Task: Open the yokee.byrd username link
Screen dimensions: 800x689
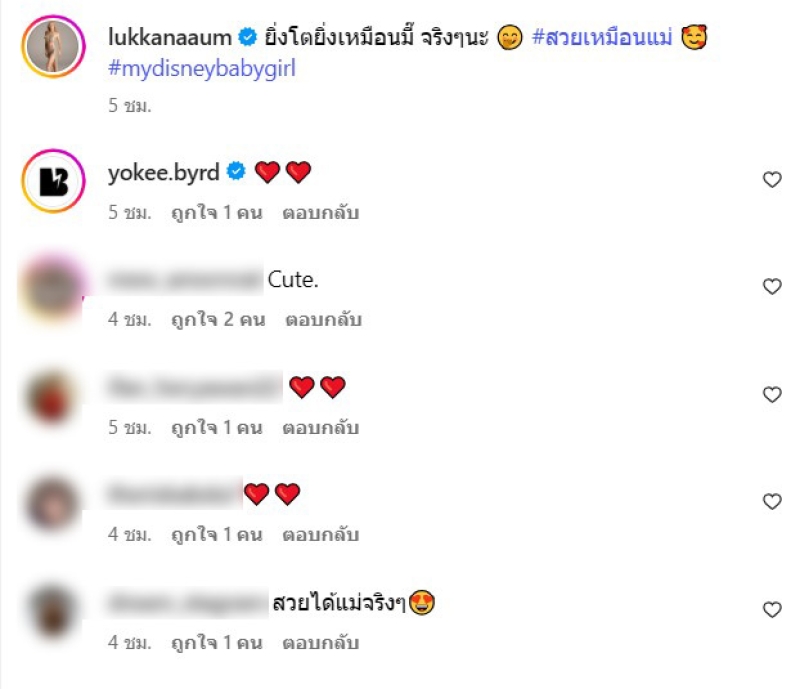Action: [164, 173]
